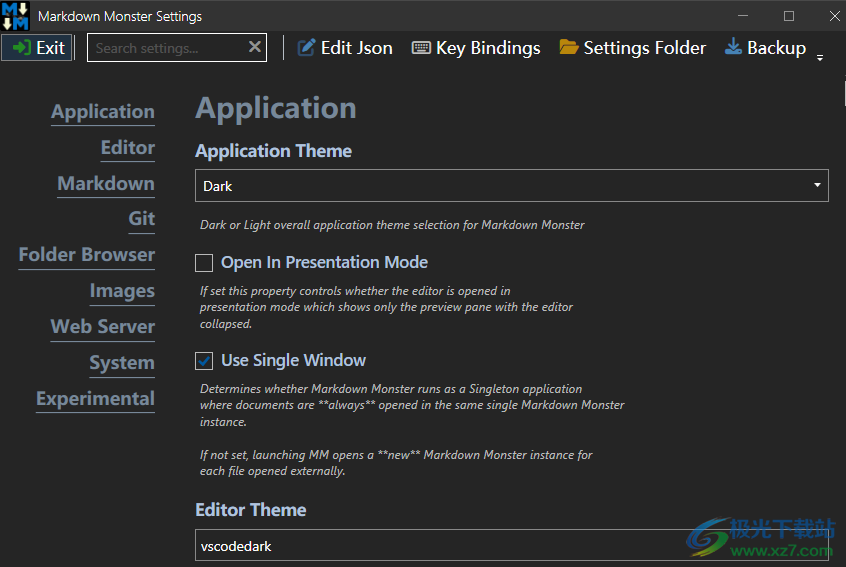Screen dimensions: 846x567
Task: Jump to Git settings section
Action: click(x=142, y=219)
